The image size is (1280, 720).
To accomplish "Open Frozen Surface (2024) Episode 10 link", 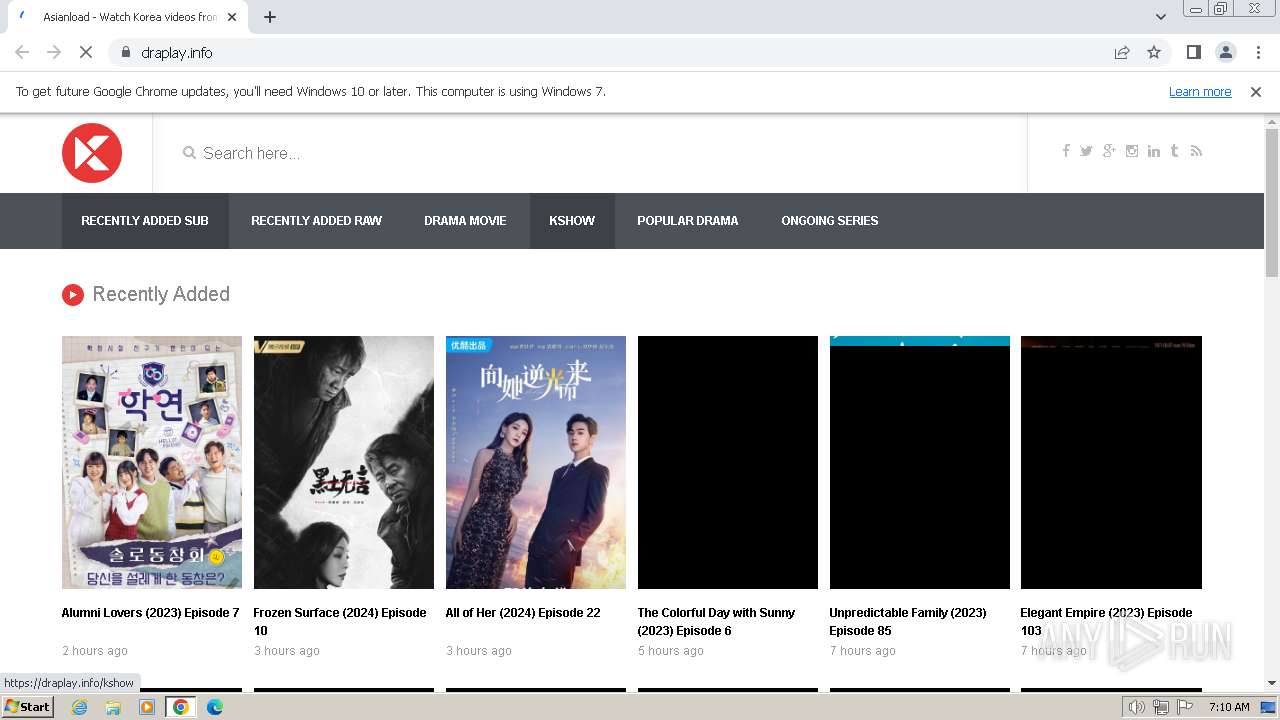I will [340, 622].
